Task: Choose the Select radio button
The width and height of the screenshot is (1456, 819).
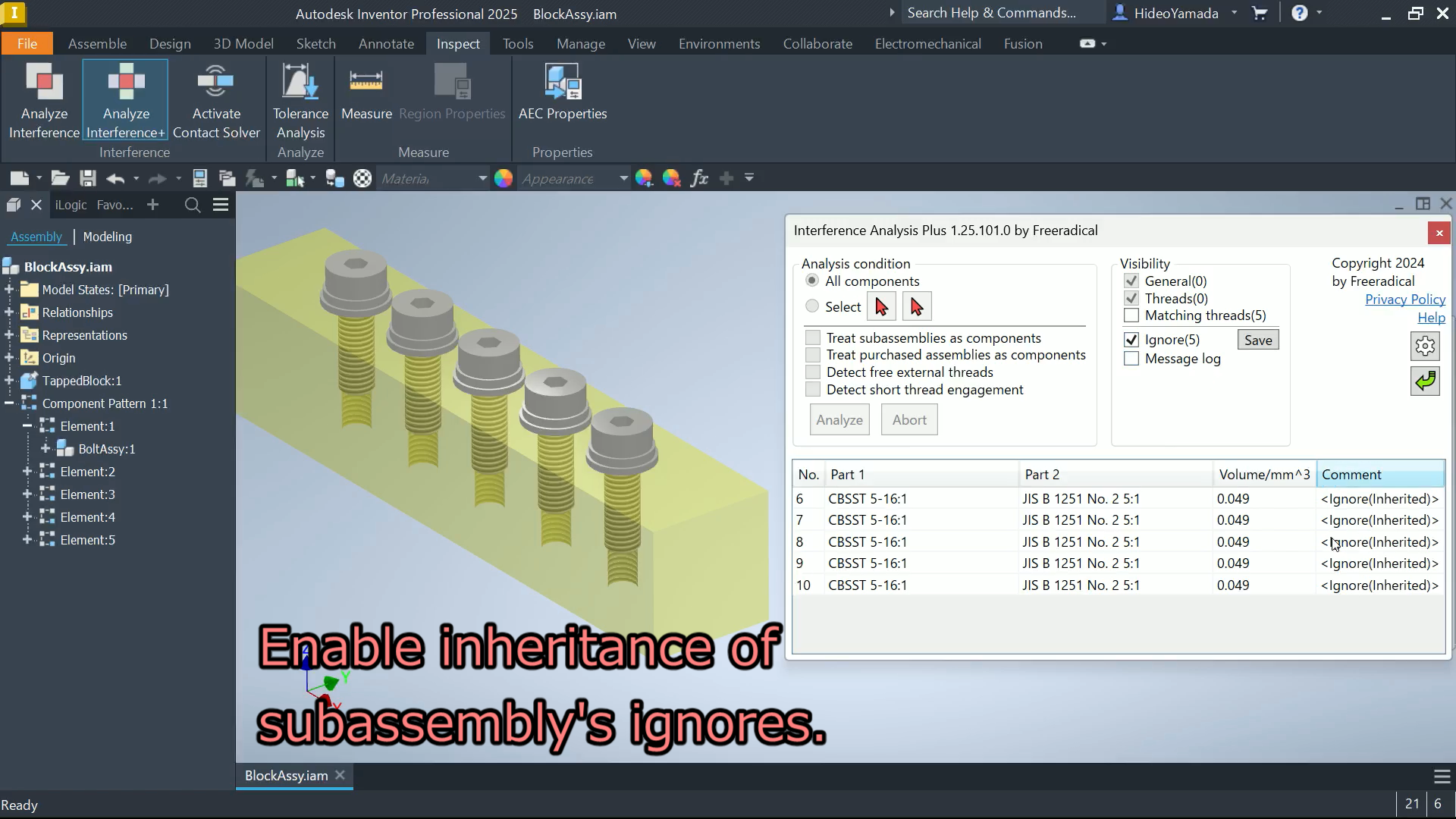Action: point(812,306)
